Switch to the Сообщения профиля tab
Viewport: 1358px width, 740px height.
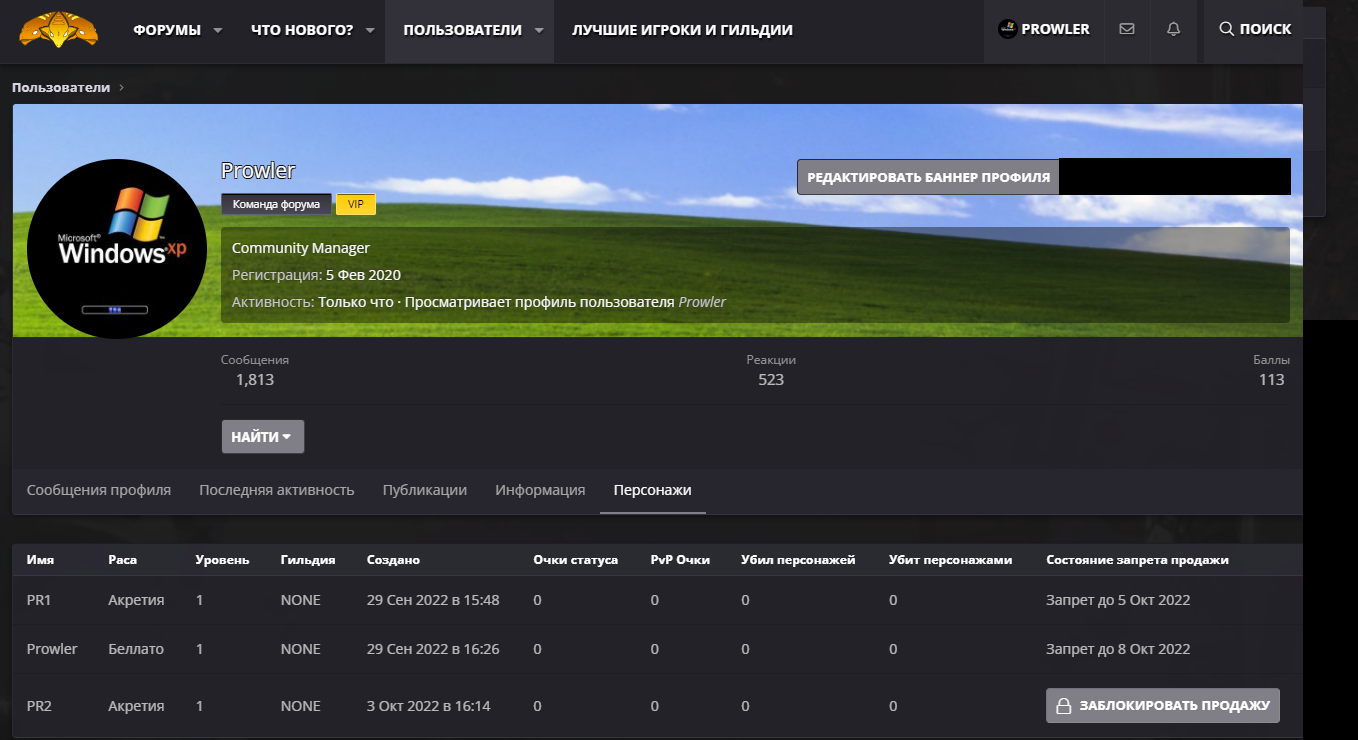[99, 490]
